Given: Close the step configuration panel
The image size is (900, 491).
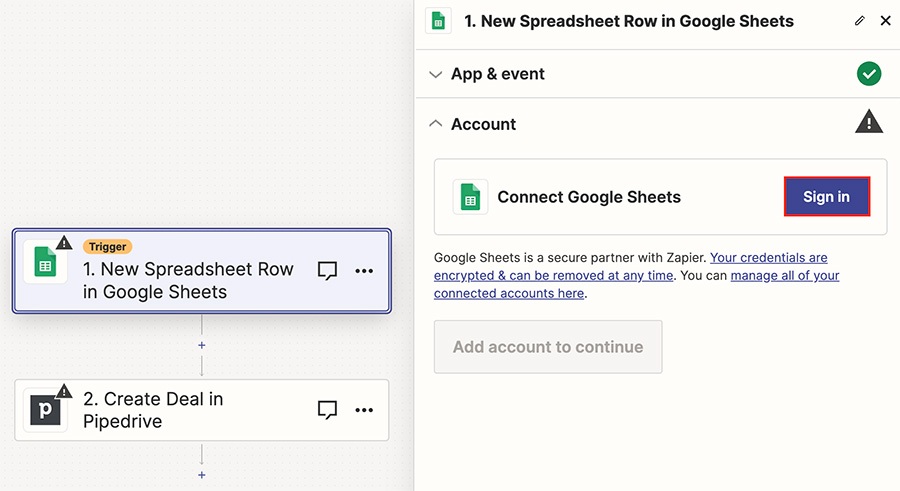Looking at the screenshot, I should point(886,21).
